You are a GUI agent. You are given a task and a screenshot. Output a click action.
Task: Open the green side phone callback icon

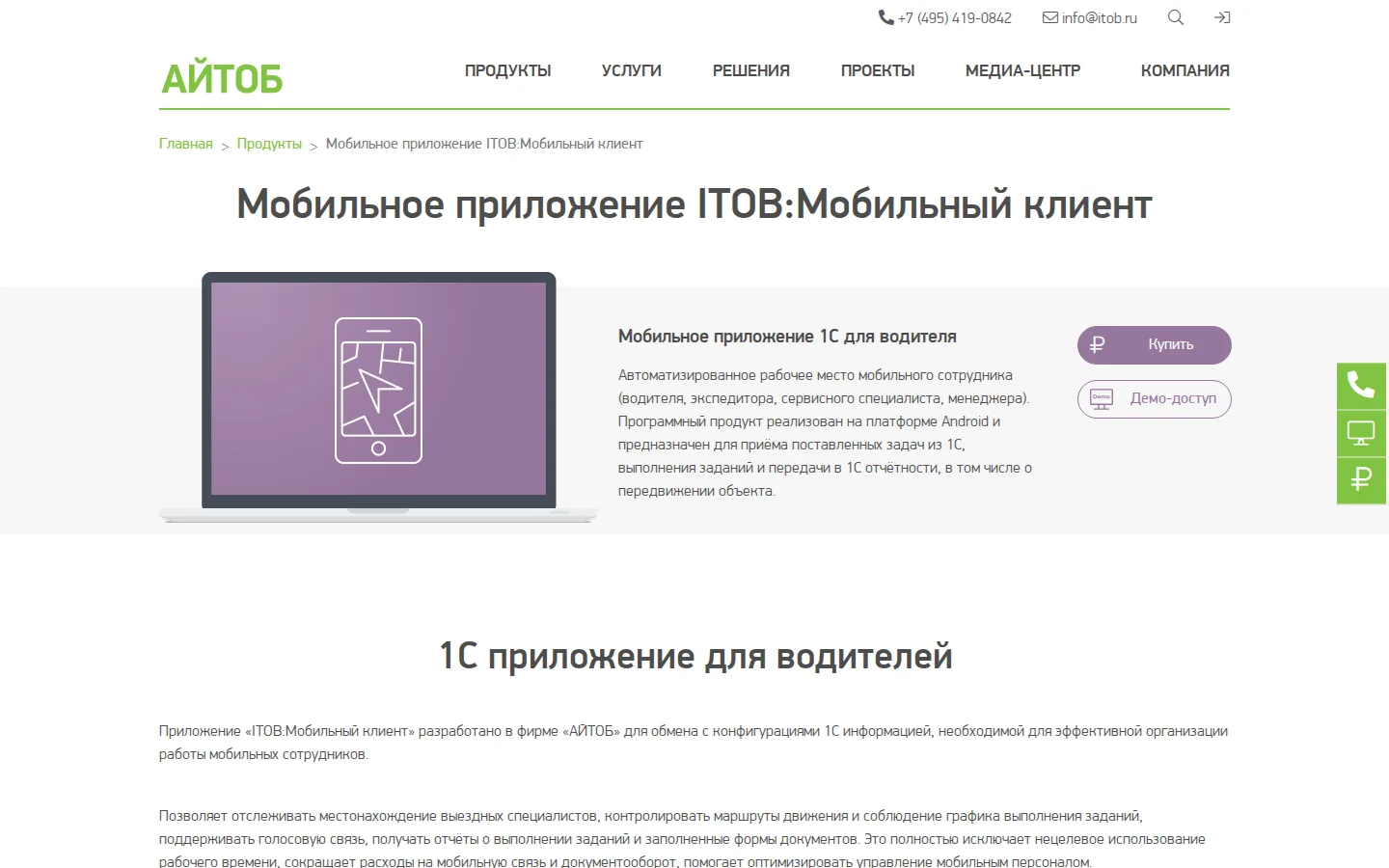point(1361,386)
